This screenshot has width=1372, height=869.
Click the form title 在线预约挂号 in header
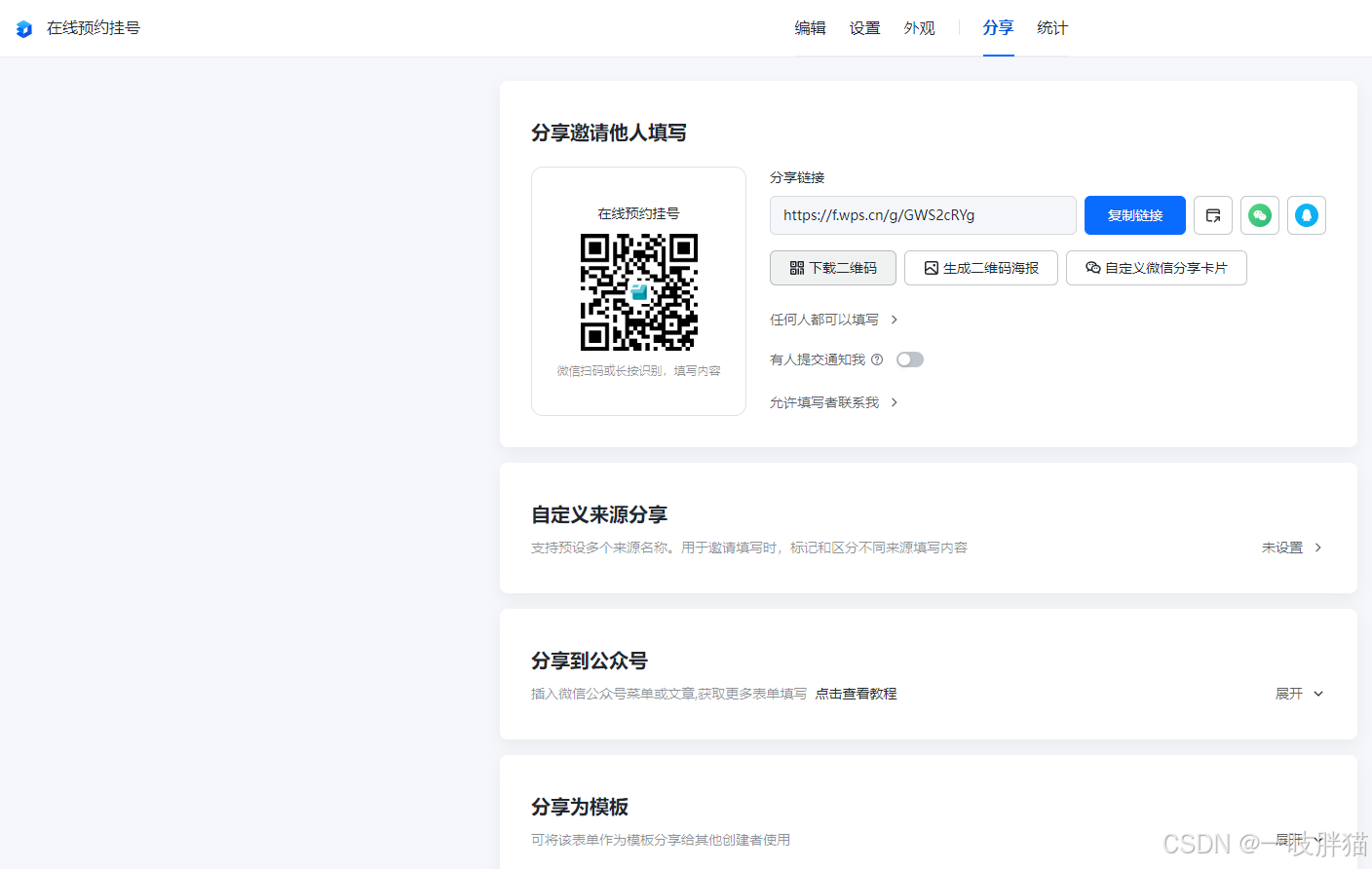click(x=94, y=28)
